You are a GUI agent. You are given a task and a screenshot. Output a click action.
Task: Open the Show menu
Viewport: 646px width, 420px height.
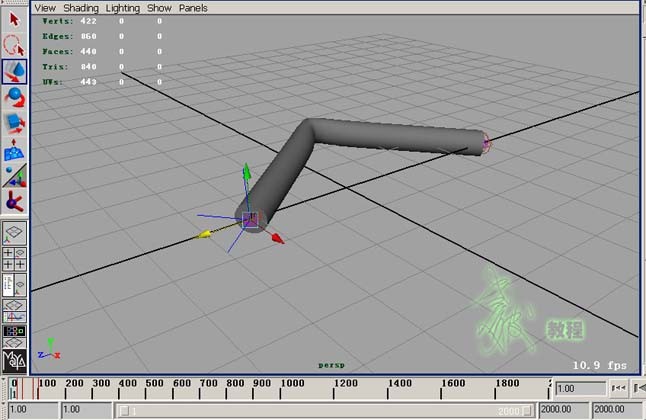pyautogui.click(x=159, y=8)
